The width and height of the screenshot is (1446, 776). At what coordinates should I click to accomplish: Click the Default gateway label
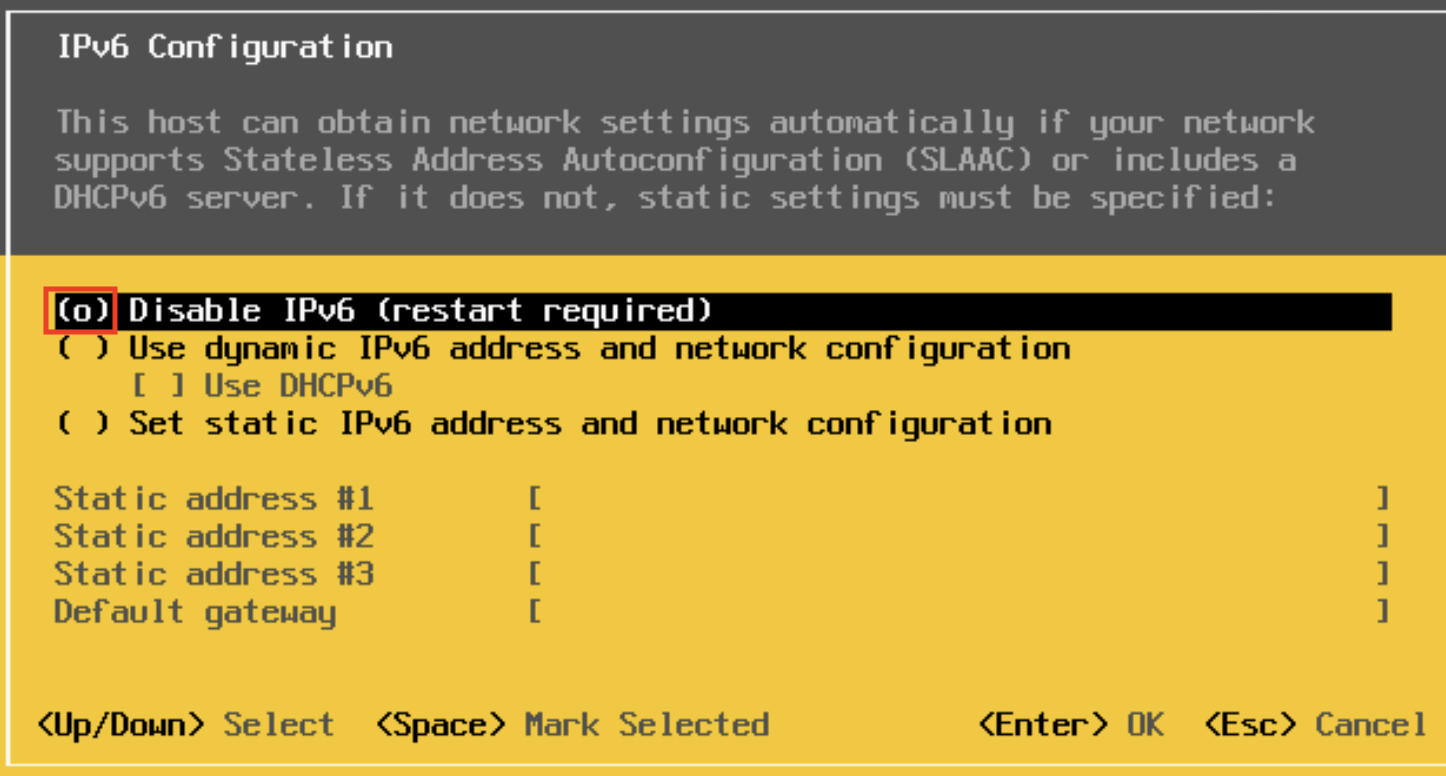pos(195,612)
